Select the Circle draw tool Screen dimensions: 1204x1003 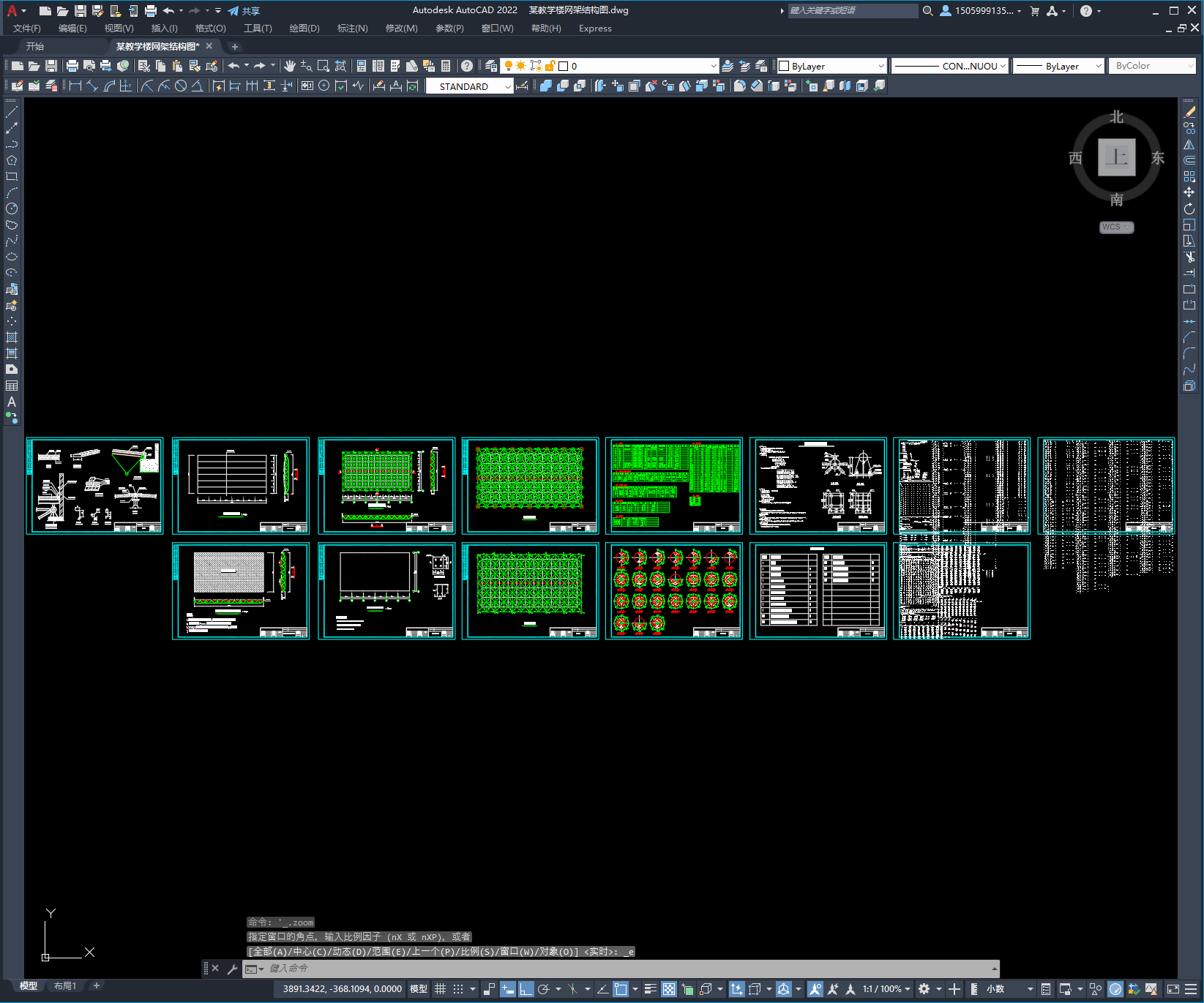click(12, 209)
